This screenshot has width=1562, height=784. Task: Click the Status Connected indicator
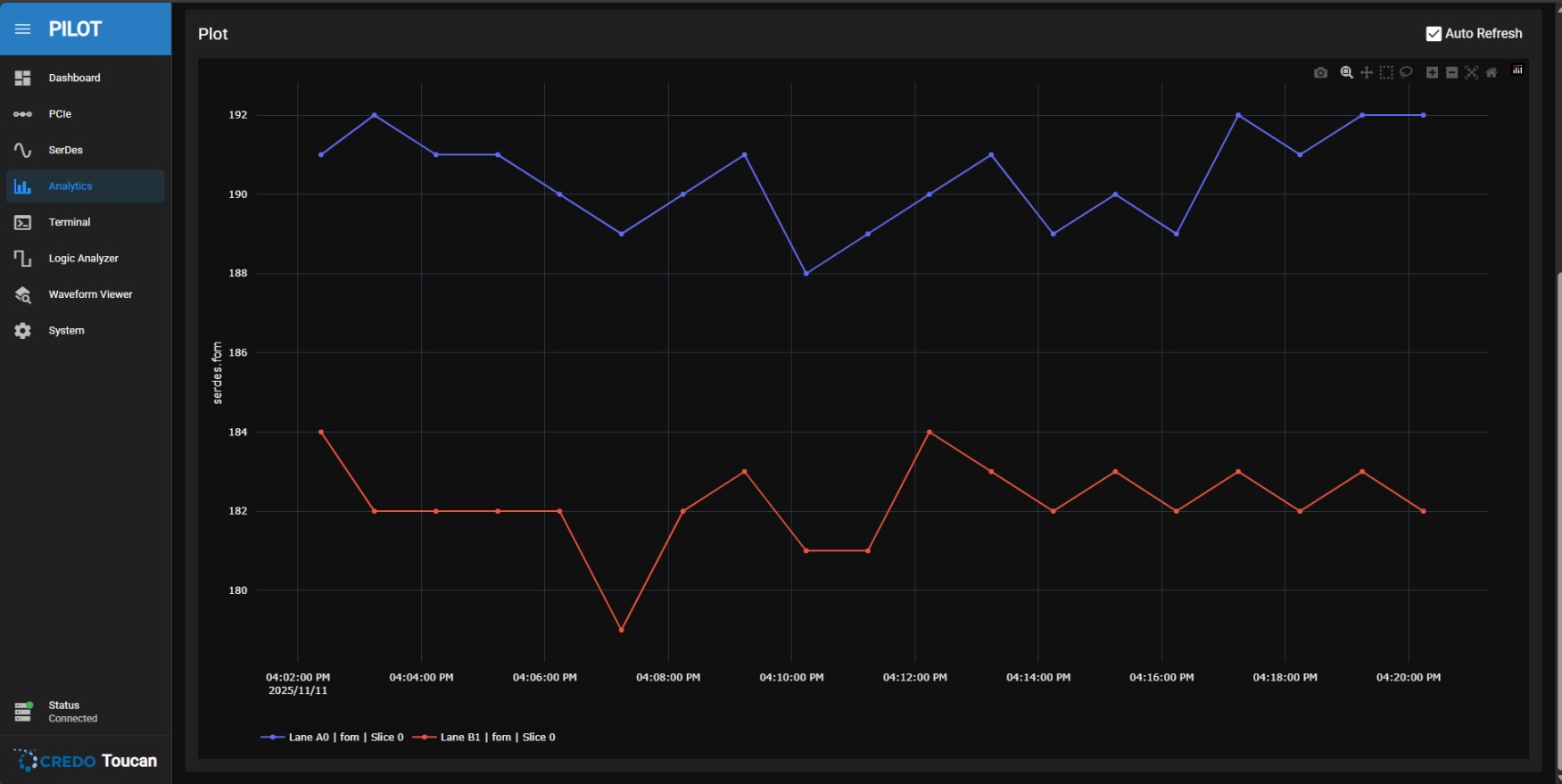click(62, 711)
